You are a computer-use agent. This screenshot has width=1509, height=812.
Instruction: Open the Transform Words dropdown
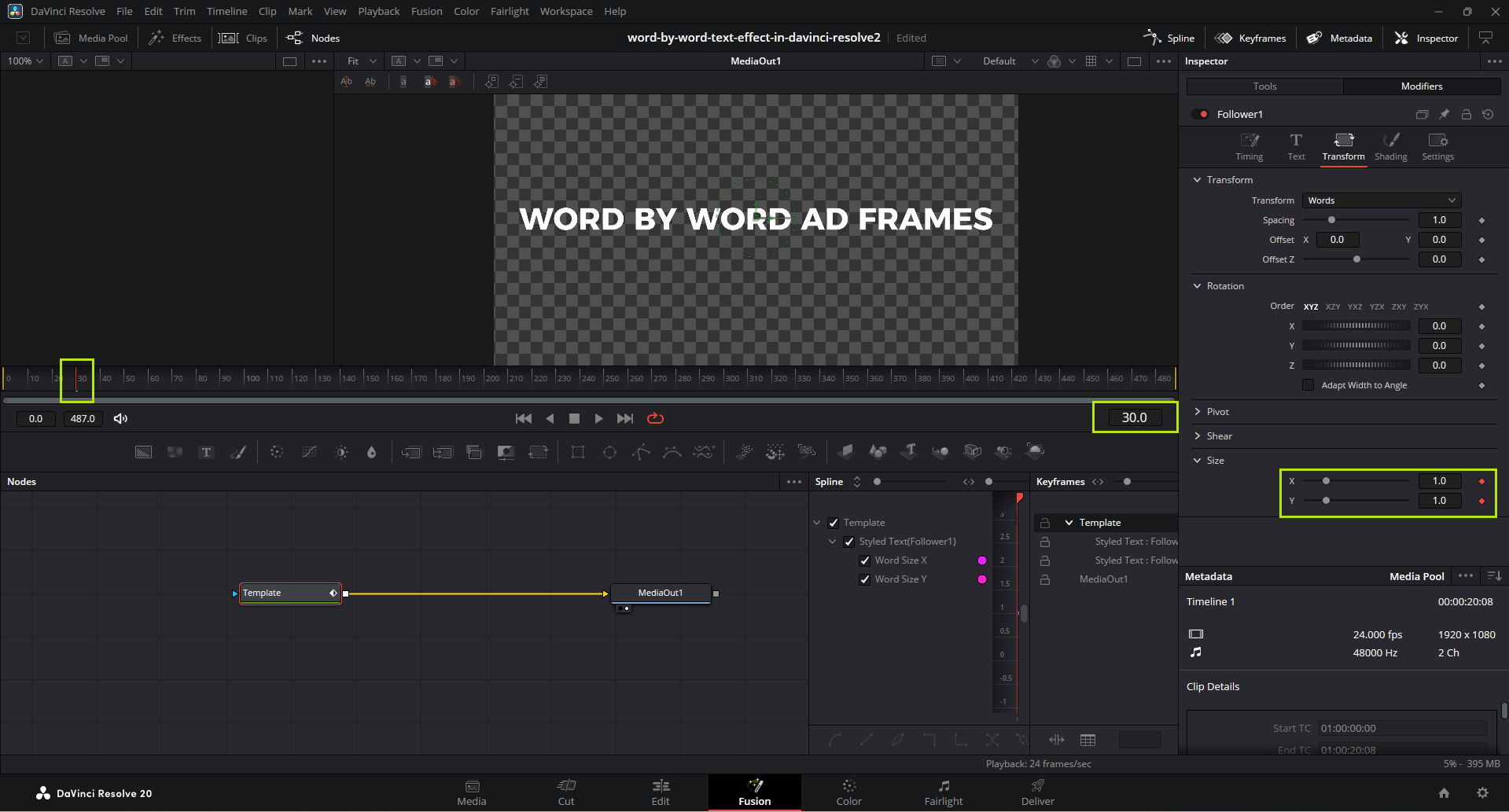coord(1381,200)
